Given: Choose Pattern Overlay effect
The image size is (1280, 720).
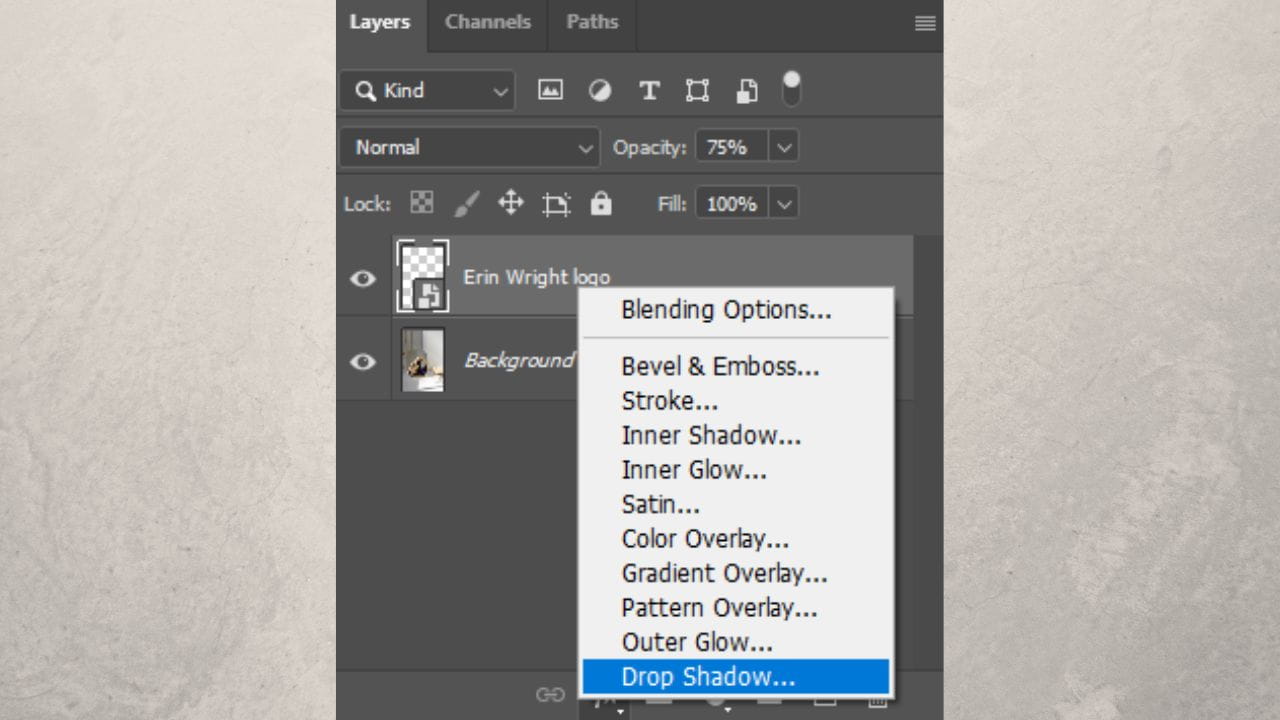Looking at the screenshot, I should pyautogui.click(x=736, y=608).
